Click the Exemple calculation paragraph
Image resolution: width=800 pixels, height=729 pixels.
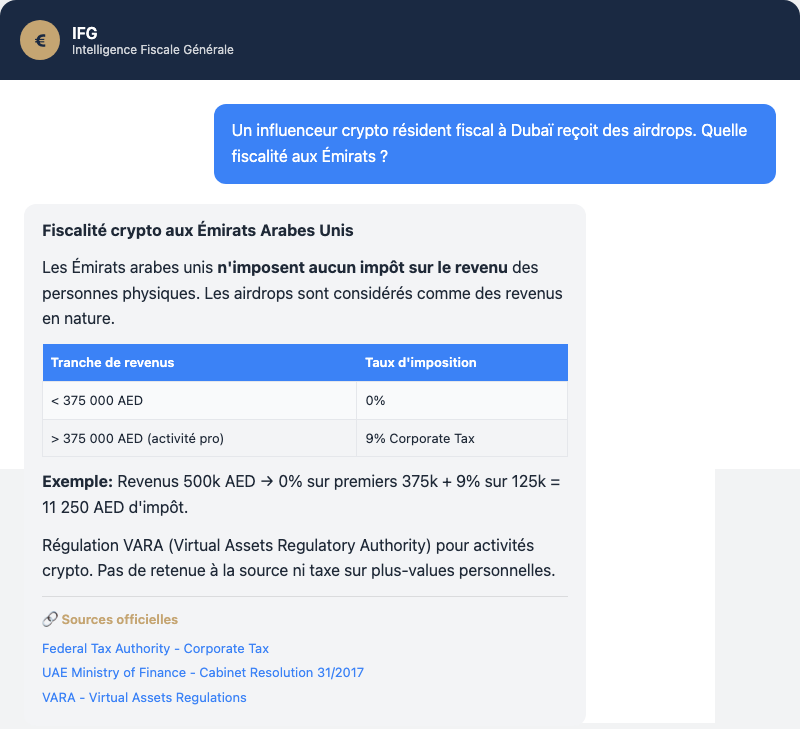pos(300,494)
